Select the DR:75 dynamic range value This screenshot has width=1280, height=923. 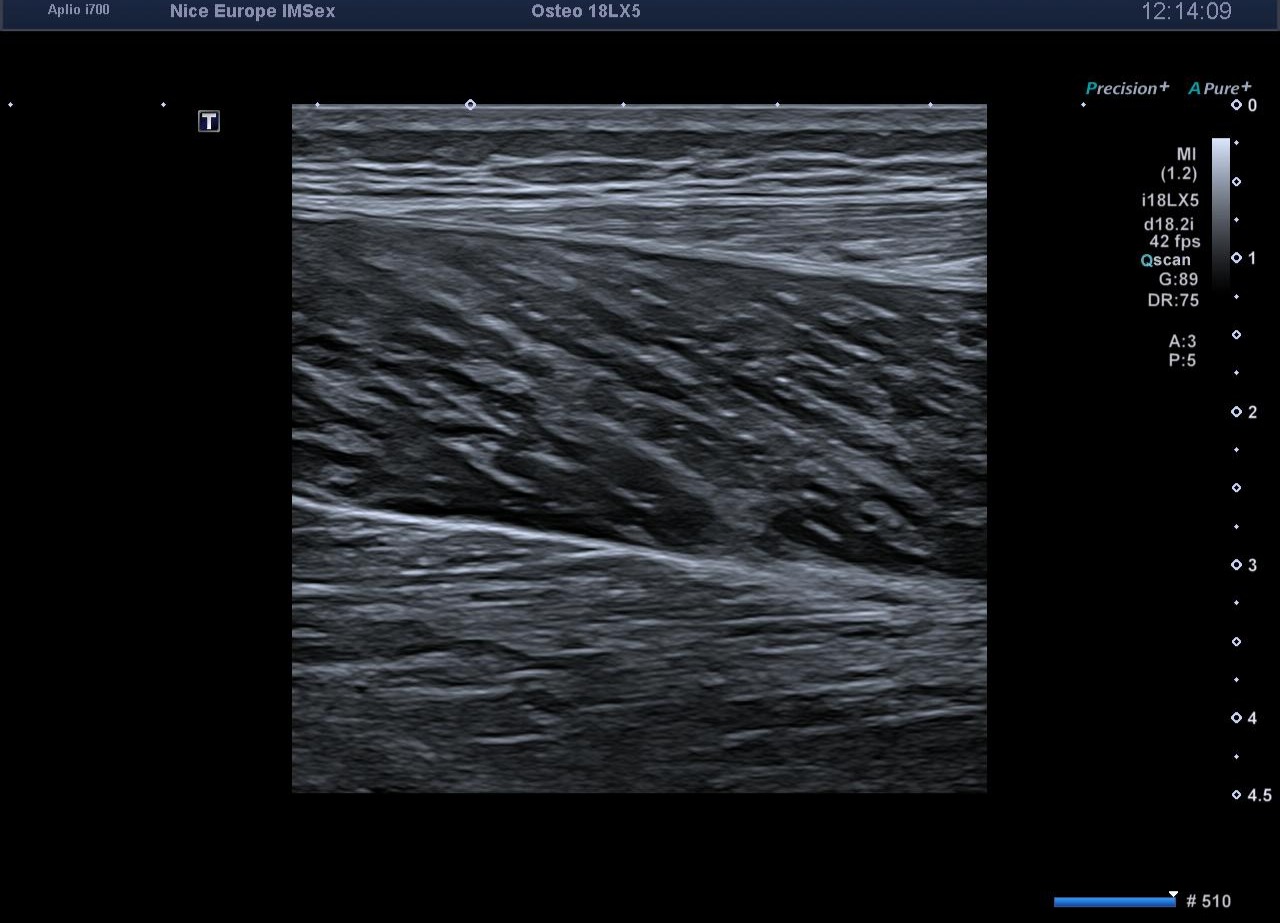click(1172, 300)
